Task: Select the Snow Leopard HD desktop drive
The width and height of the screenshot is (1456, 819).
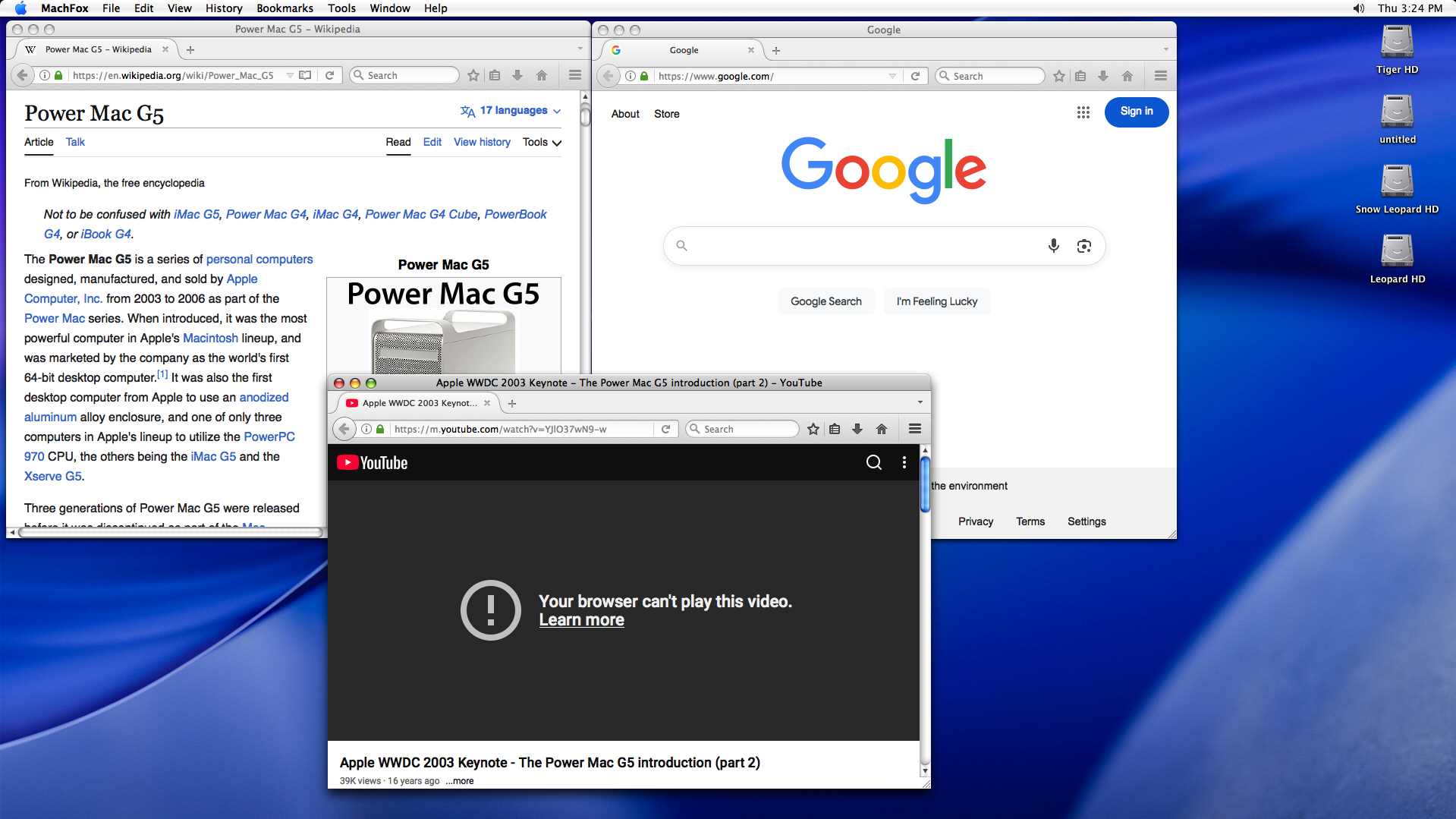Action: click(1397, 189)
